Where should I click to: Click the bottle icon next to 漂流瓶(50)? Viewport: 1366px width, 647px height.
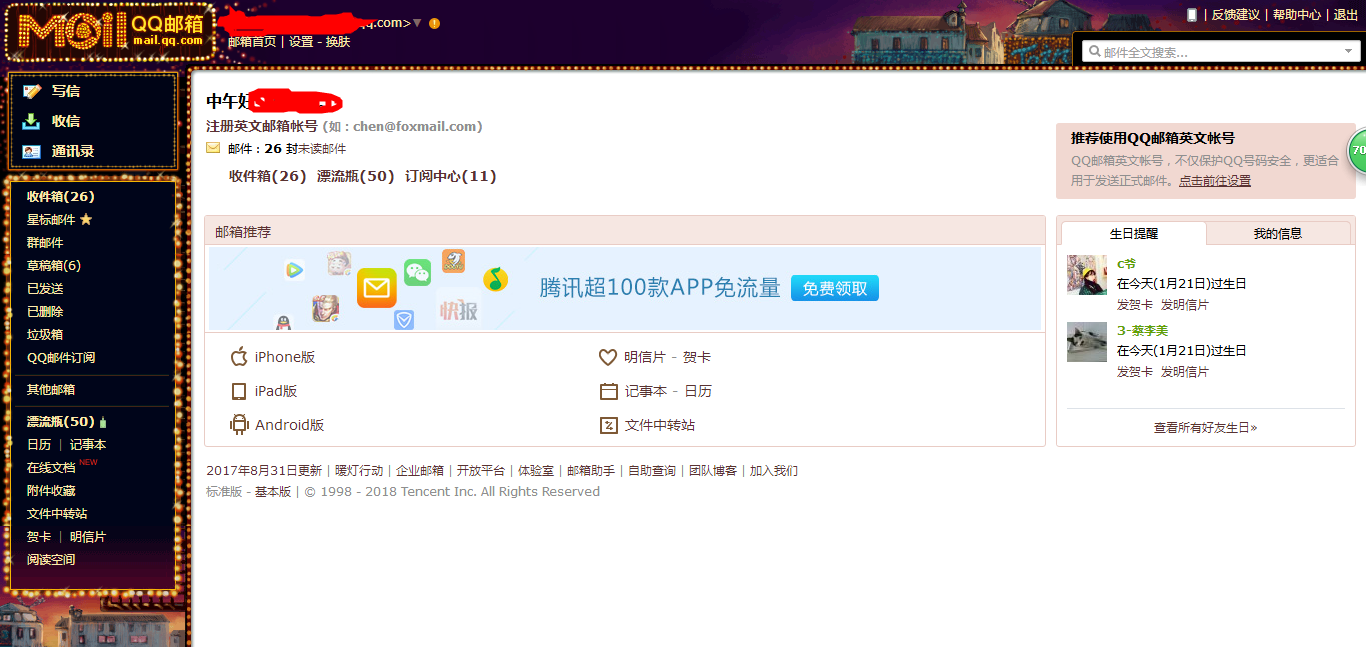[103, 422]
